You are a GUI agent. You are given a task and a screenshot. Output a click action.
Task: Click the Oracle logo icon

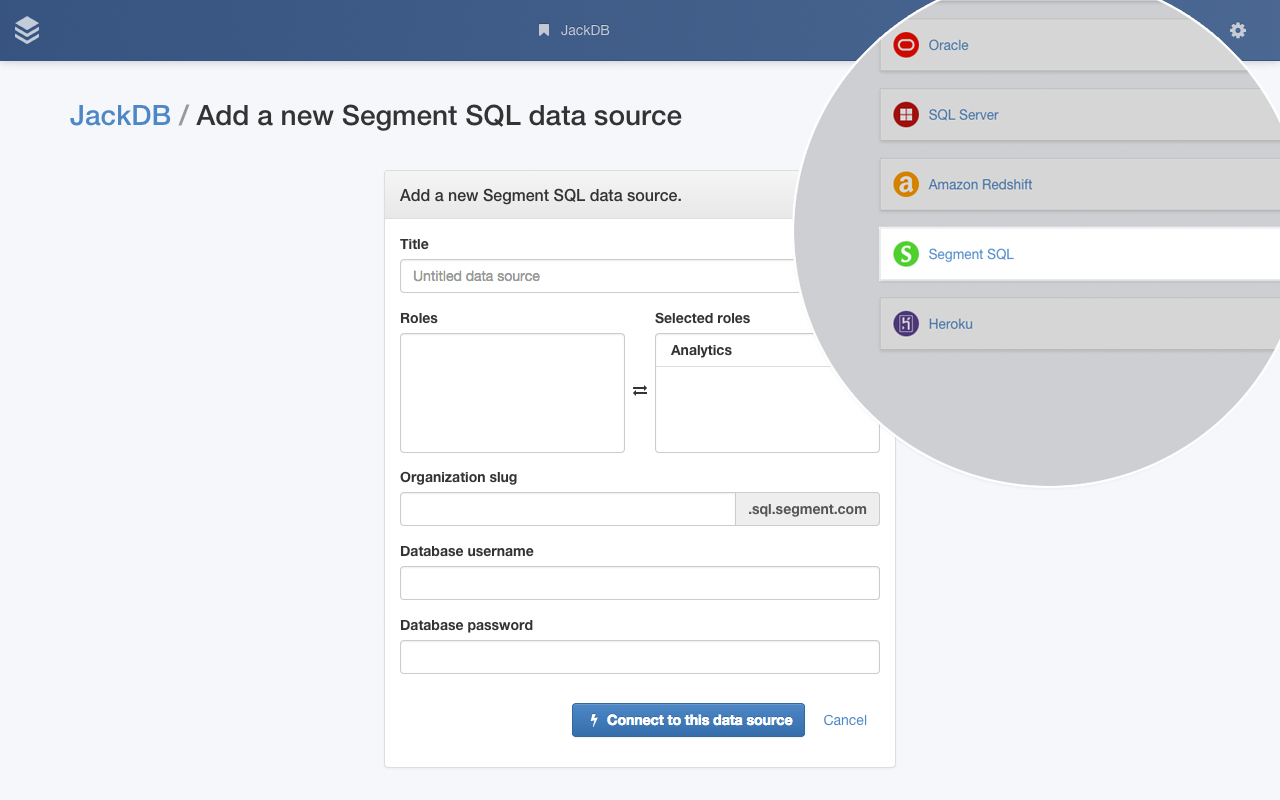pyautogui.click(x=906, y=45)
